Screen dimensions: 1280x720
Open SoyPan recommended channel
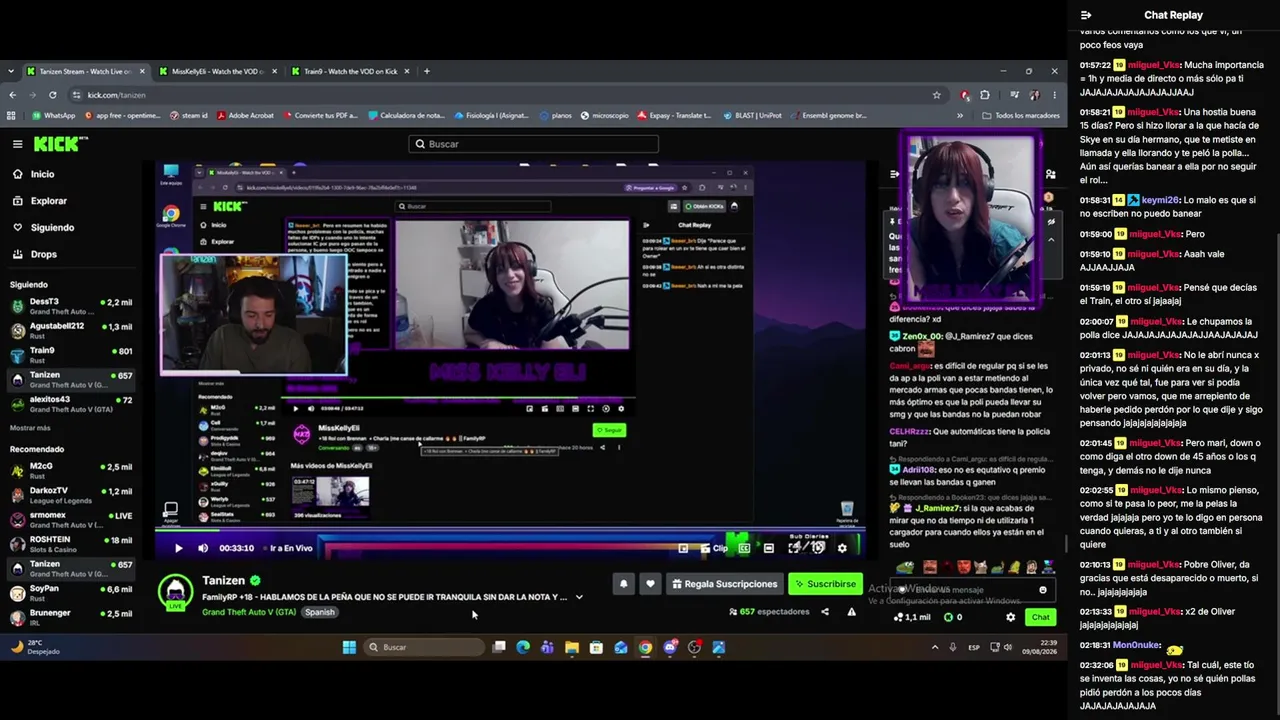click(x=70, y=594)
